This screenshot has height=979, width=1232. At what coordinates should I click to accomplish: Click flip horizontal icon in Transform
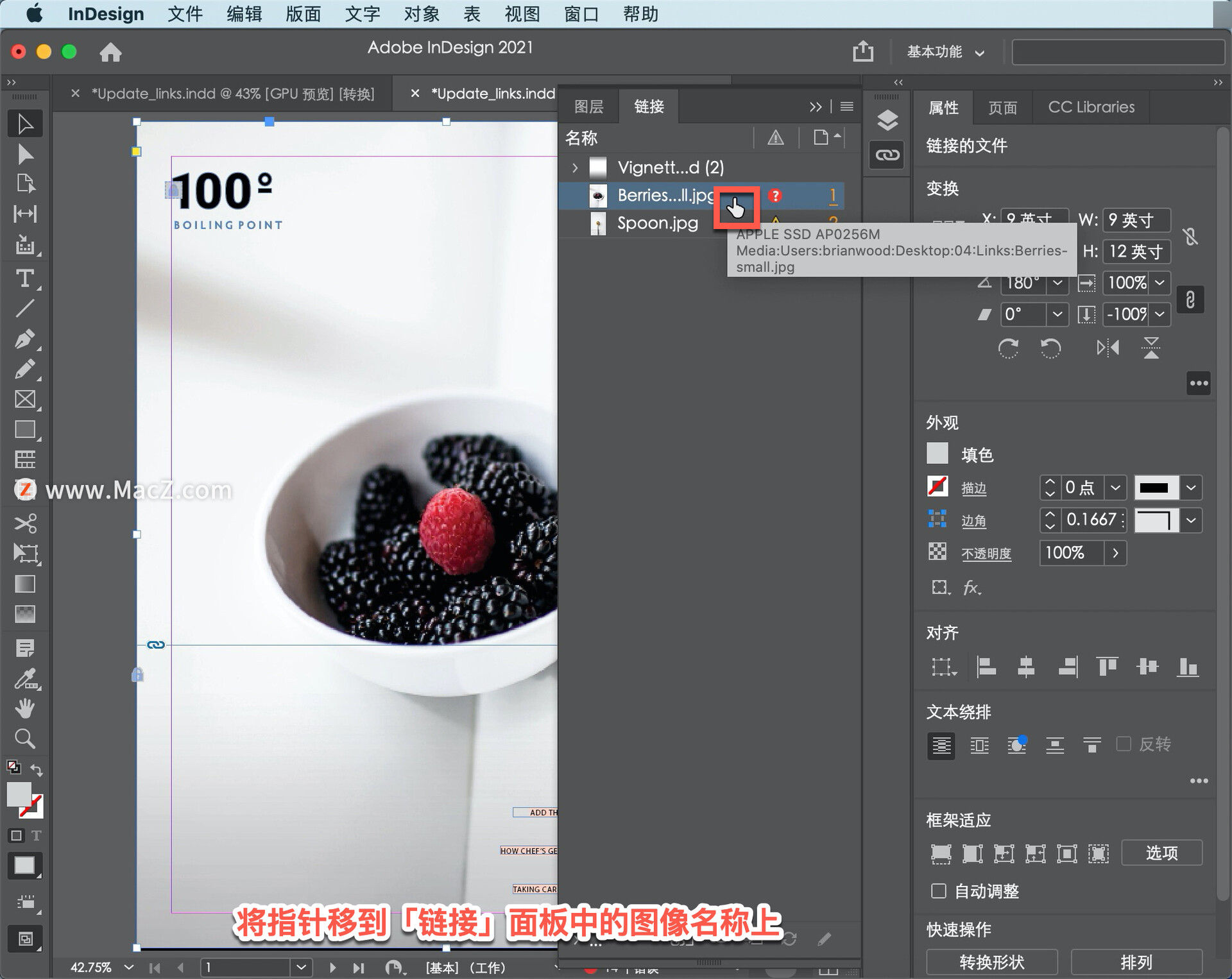tap(1108, 348)
